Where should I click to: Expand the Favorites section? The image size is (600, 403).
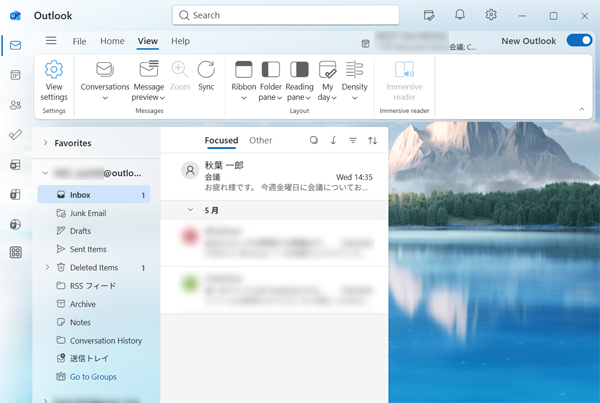[46, 143]
